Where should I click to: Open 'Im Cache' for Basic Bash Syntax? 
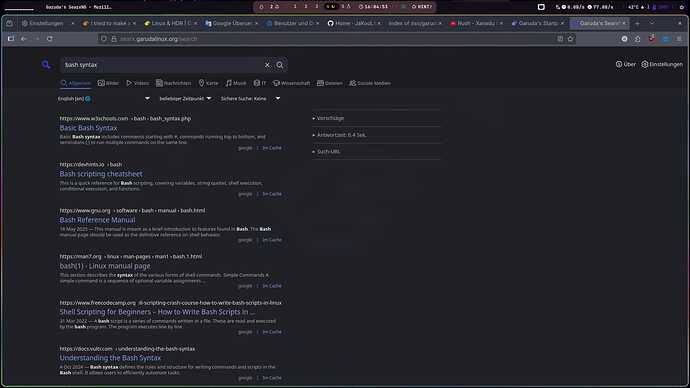coord(272,148)
